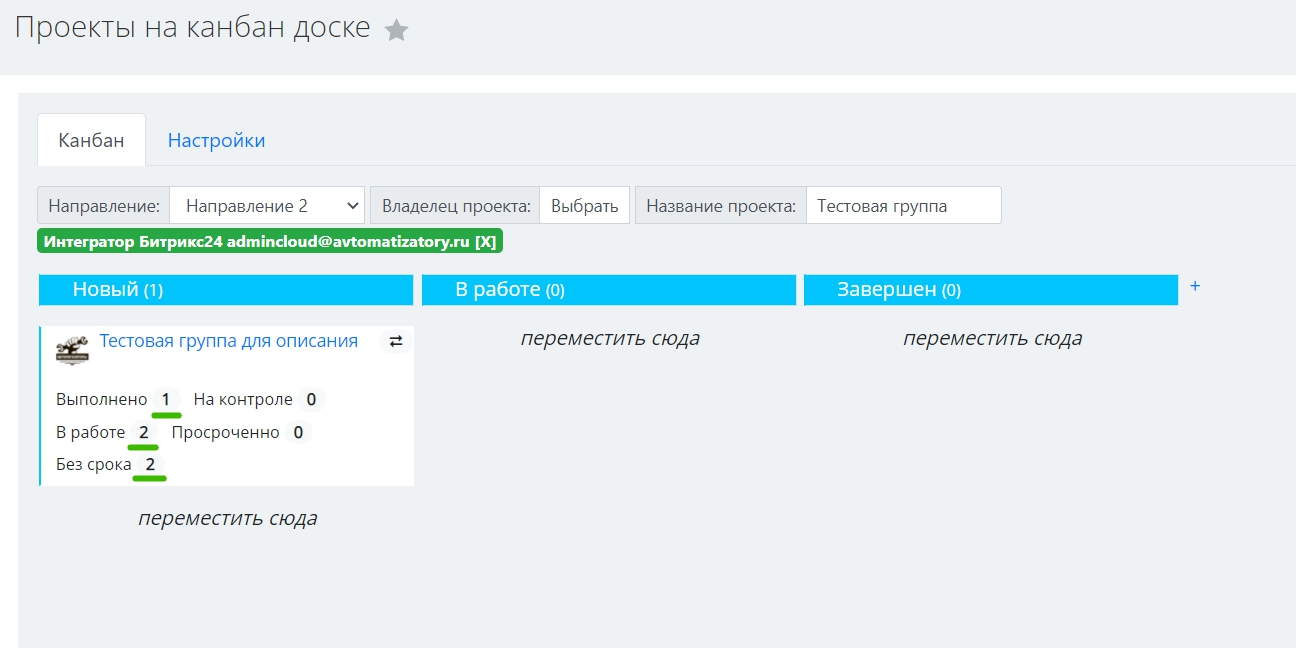
Task: Click переместить сюда under Завершен column
Action: pos(992,339)
